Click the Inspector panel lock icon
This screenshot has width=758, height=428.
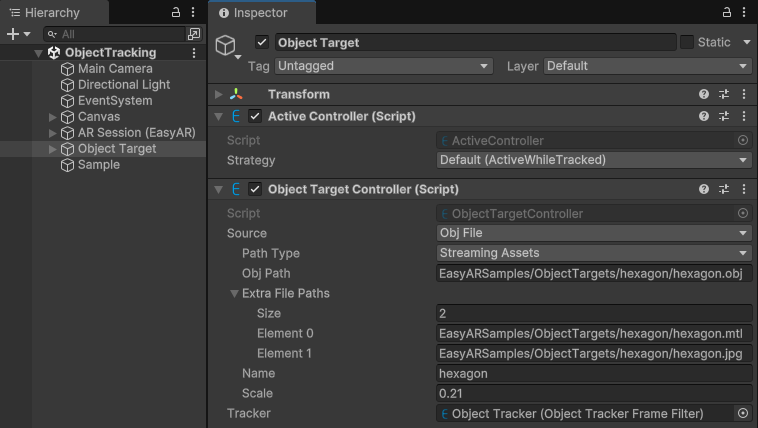(726, 12)
